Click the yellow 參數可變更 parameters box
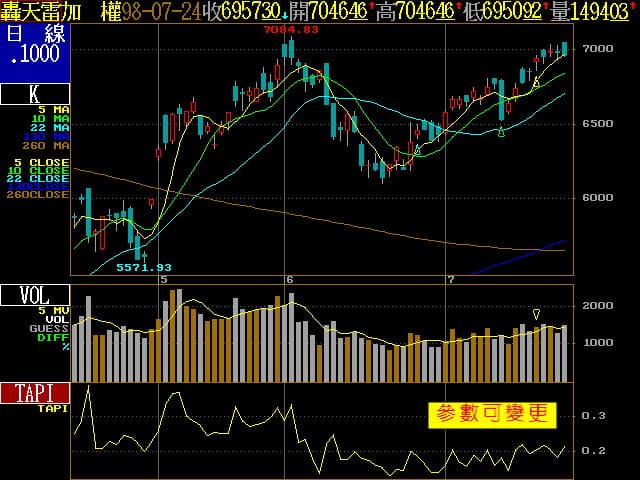 (x=491, y=414)
